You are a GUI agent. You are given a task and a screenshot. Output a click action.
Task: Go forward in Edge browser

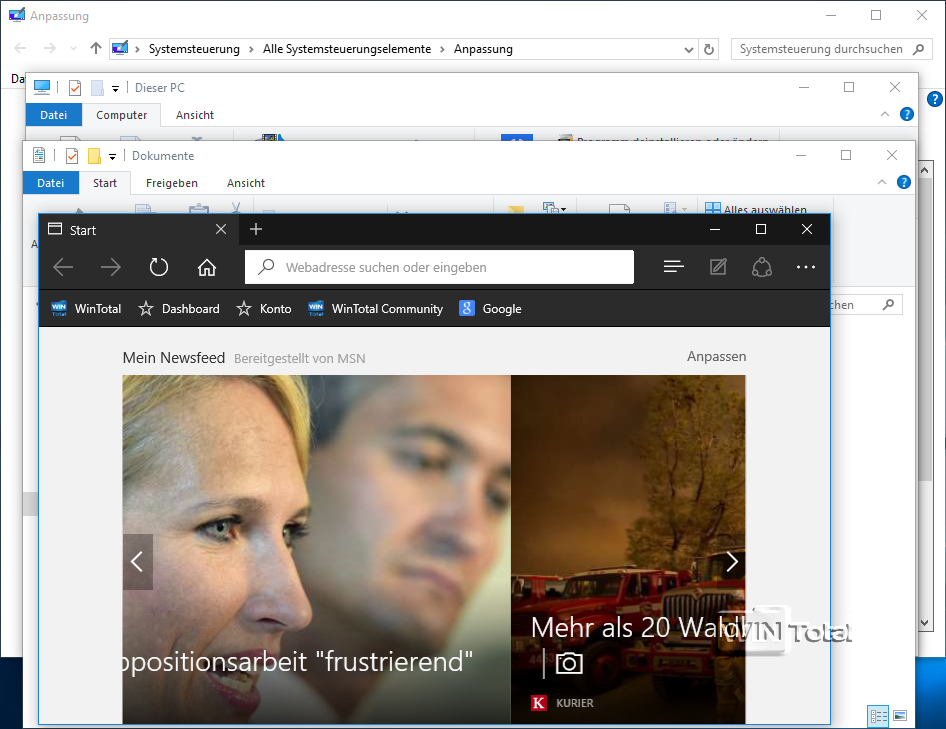[111, 267]
